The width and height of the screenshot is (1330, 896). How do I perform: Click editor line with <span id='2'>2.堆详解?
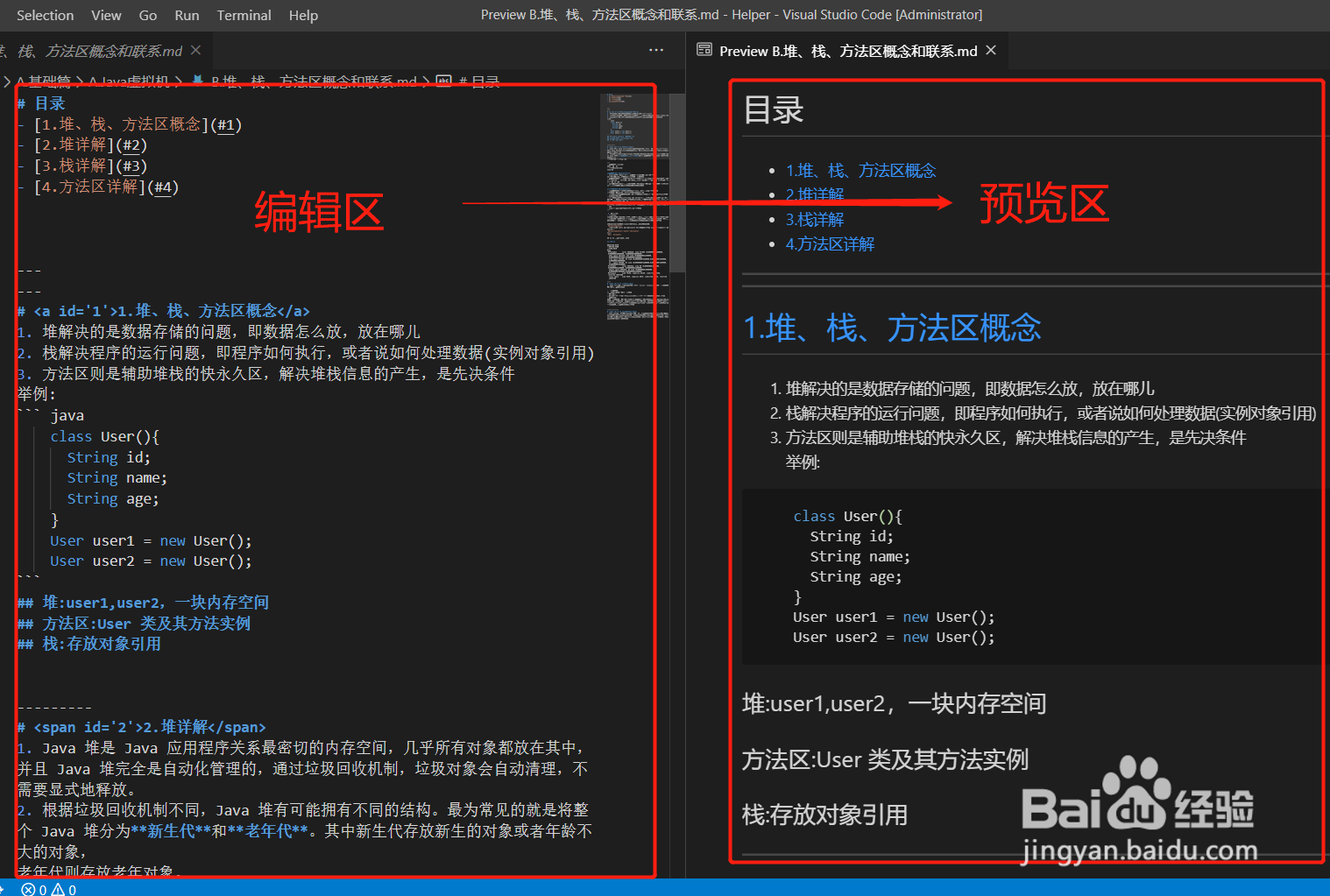(x=141, y=727)
